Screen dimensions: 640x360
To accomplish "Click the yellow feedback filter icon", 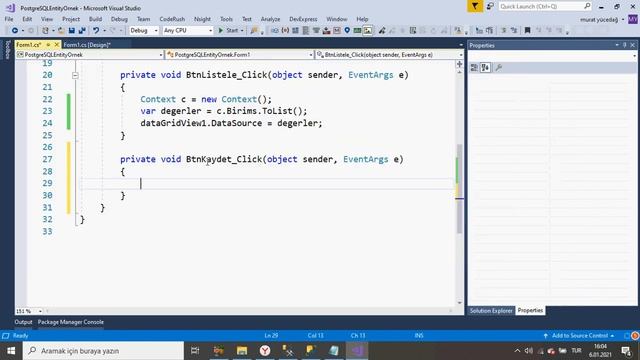I will tap(475, 6).
